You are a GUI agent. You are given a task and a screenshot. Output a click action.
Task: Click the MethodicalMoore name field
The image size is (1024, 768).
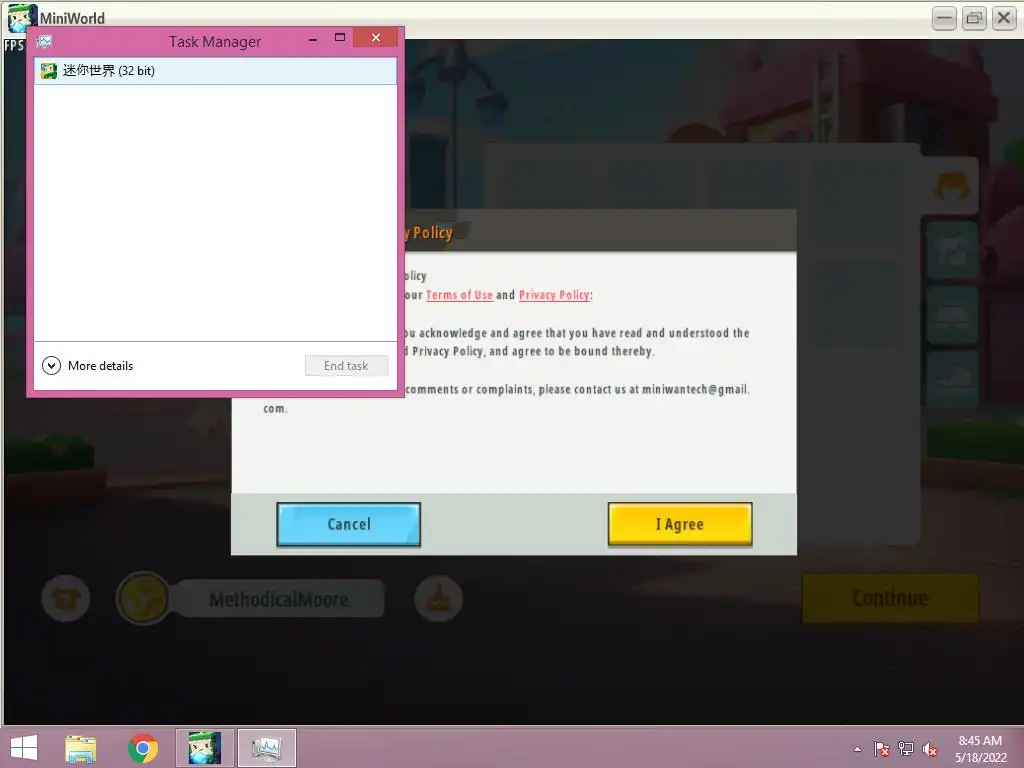tap(279, 599)
